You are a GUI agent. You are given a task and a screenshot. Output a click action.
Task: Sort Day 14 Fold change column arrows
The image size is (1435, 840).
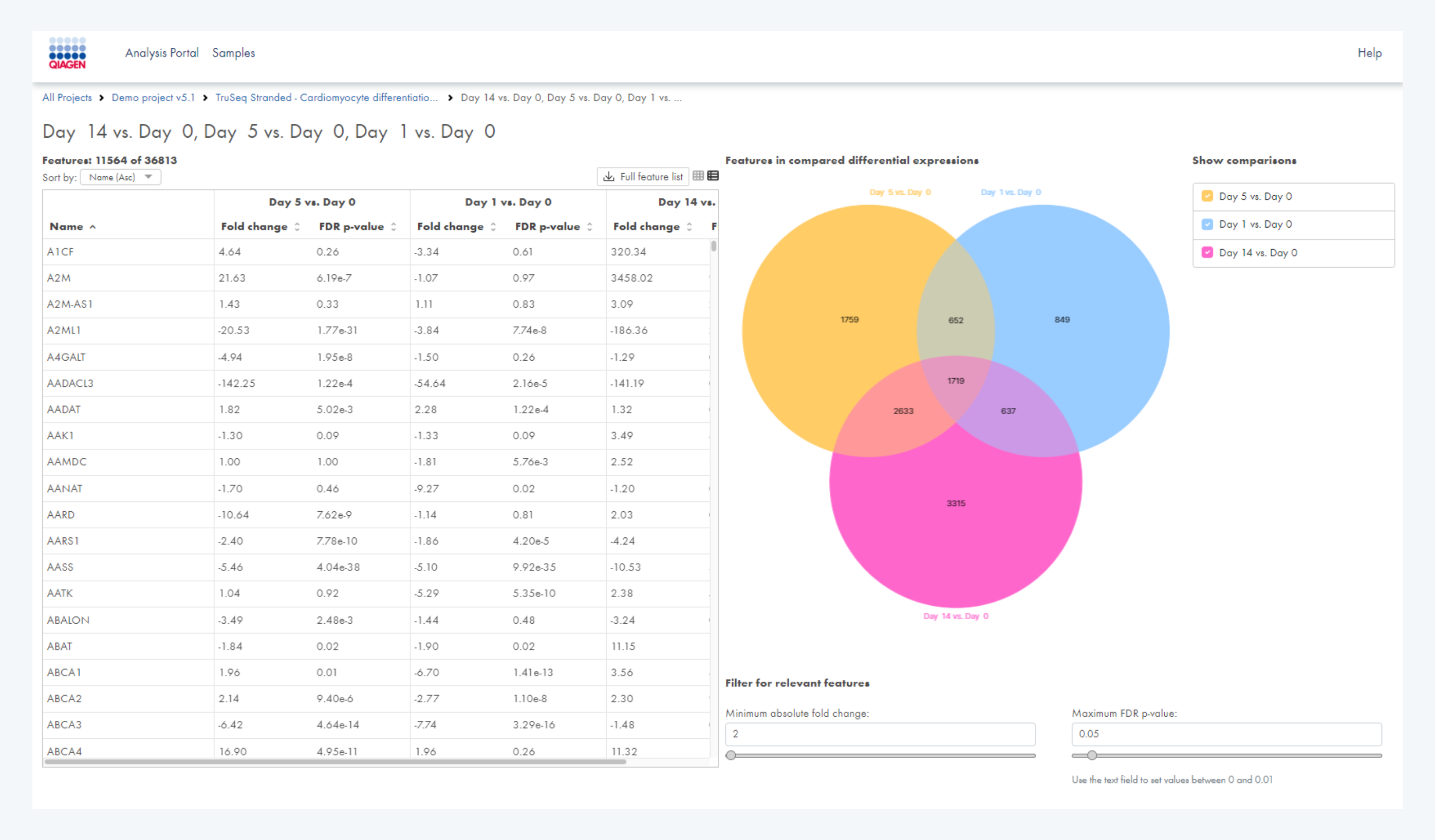click(689, 227)
